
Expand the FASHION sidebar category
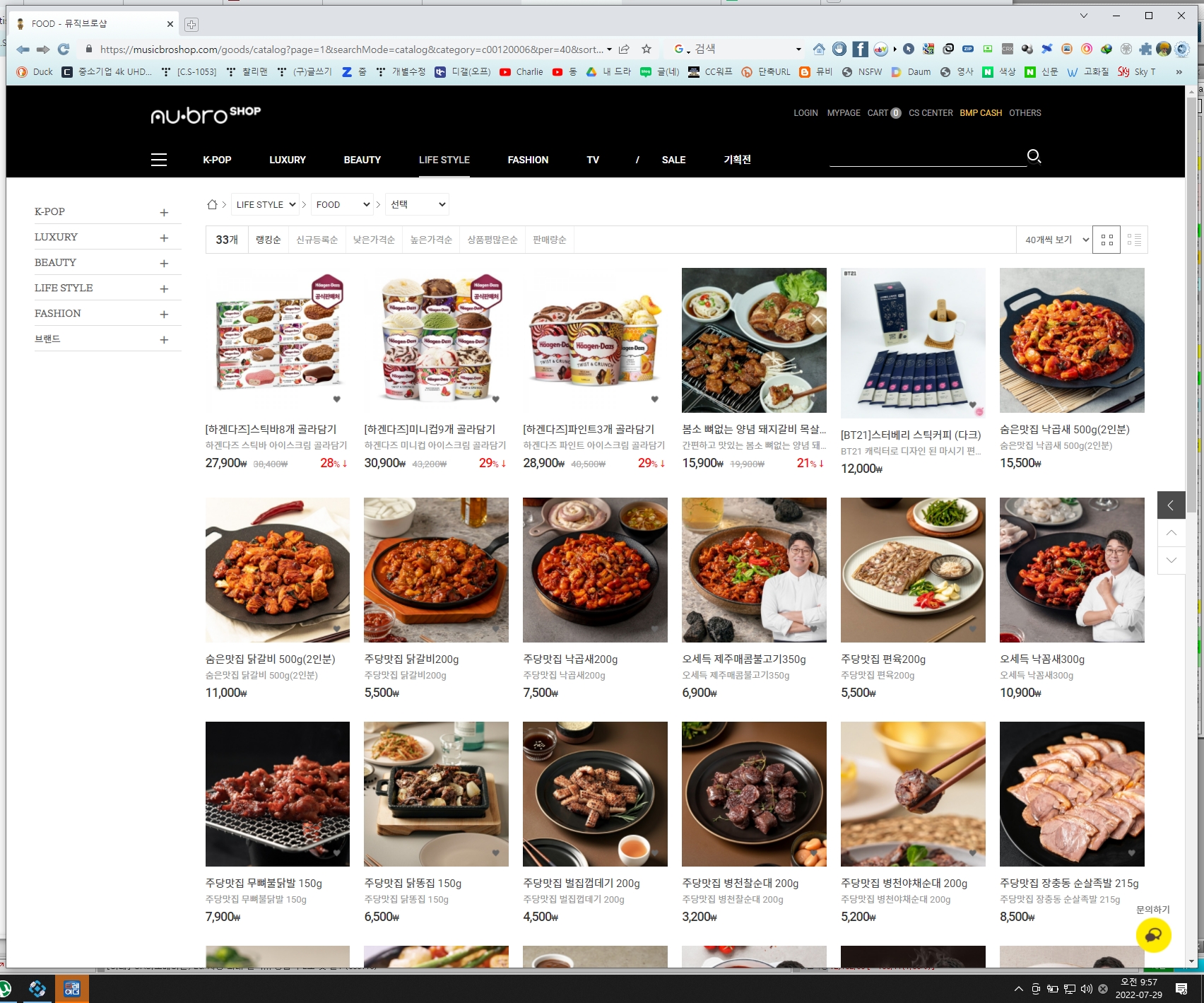[164, 314]
